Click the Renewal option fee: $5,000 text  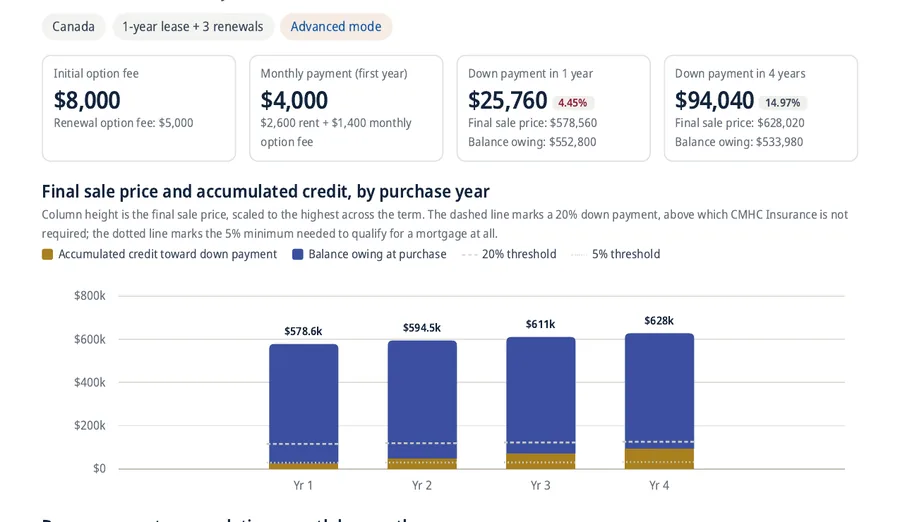click(x=123, y=123)
